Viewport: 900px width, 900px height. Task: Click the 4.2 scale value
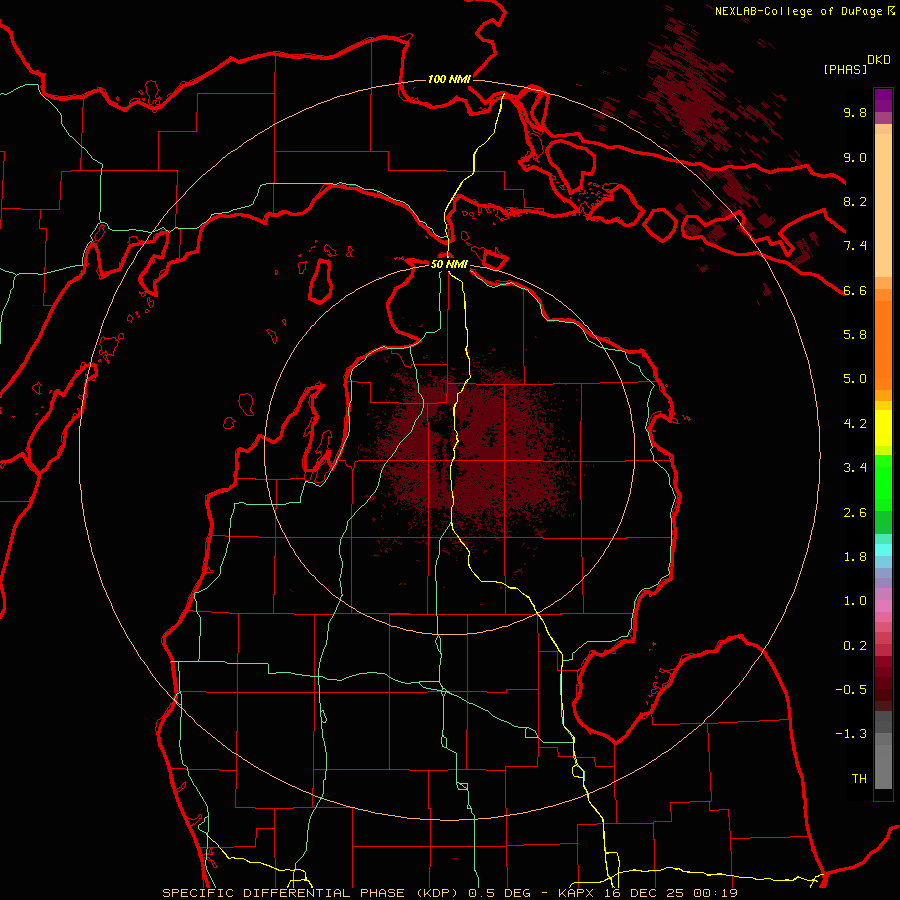coord(855,424)
